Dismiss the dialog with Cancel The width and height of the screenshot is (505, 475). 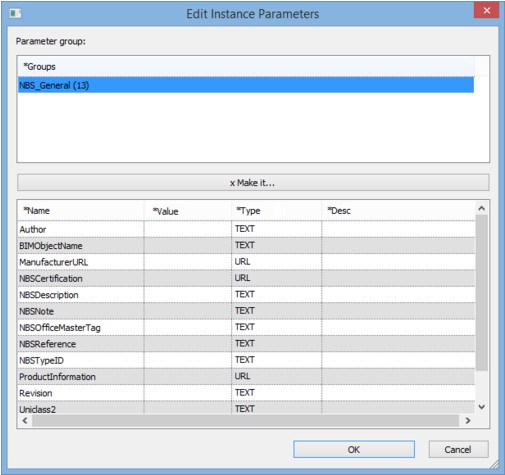(x=458, y=449)
